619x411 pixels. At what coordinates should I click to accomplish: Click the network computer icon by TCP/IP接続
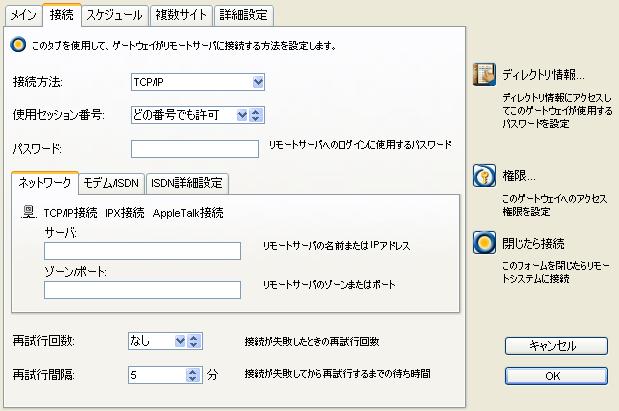tap(29, 212)
